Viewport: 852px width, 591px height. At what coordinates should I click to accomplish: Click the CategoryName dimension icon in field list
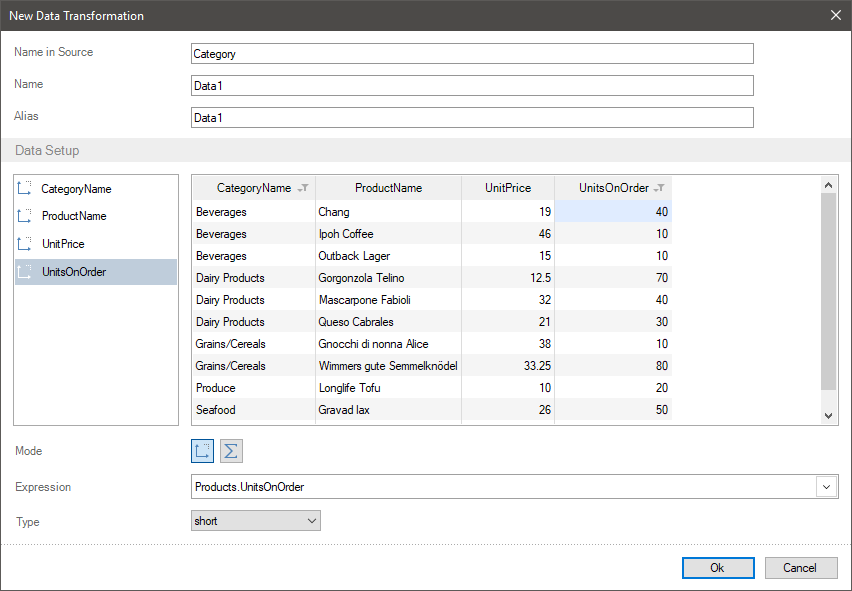pos(25,189)
